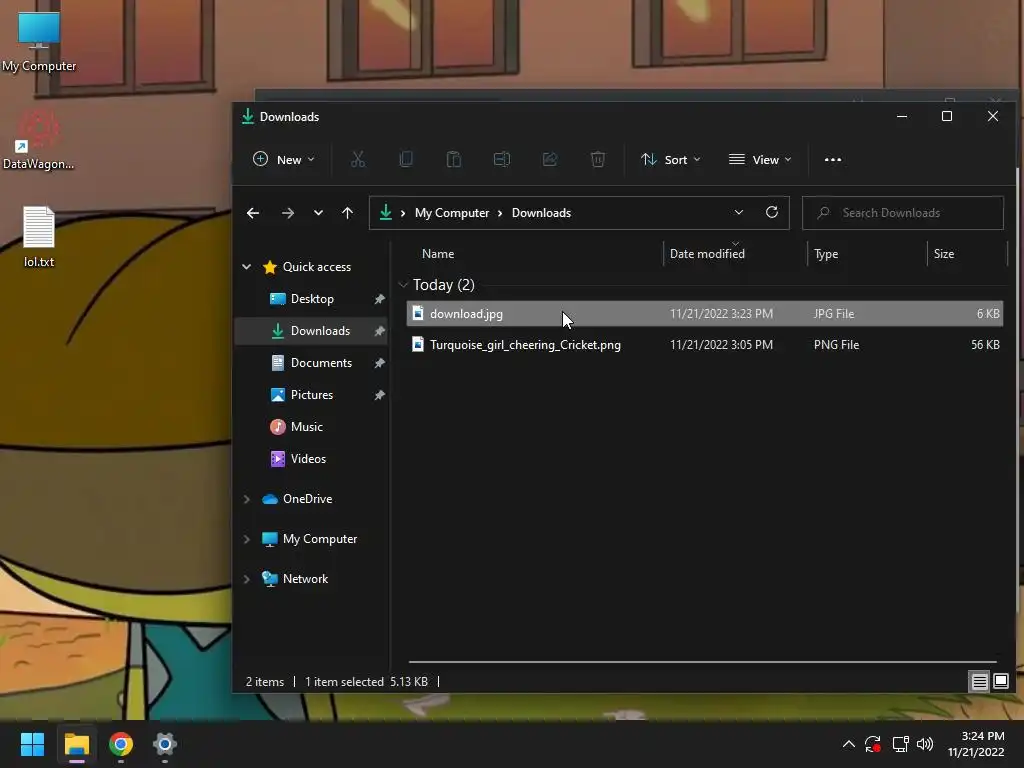The width and height of the screenshot is (1024, 768).
Task: Go back with the left arrow
Action: [253, 213]
